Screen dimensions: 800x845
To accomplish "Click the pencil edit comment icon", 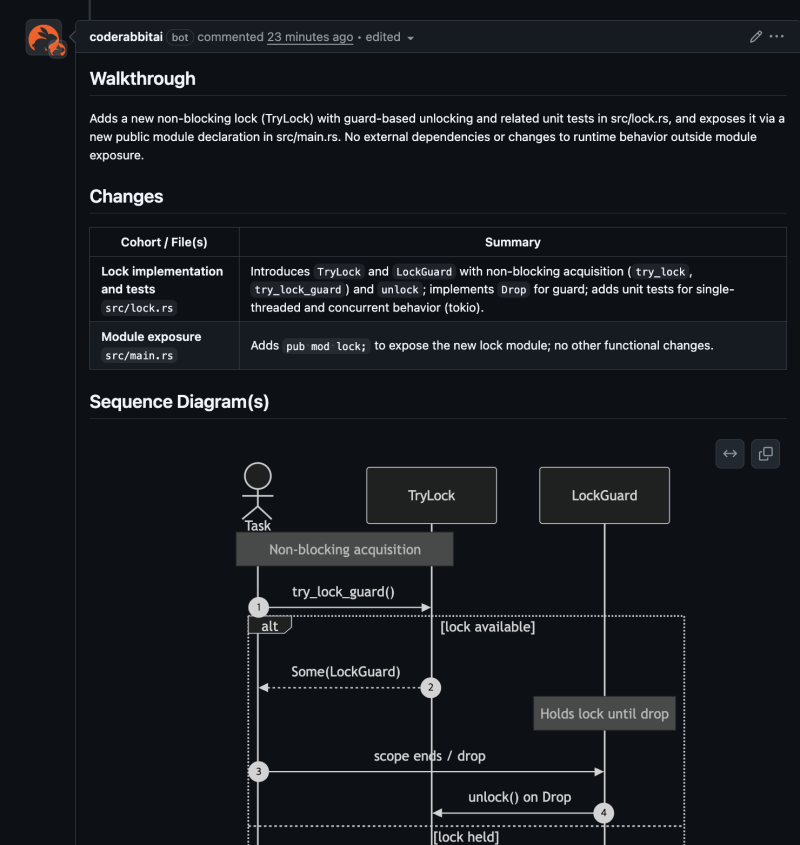I will click(756, 37).
